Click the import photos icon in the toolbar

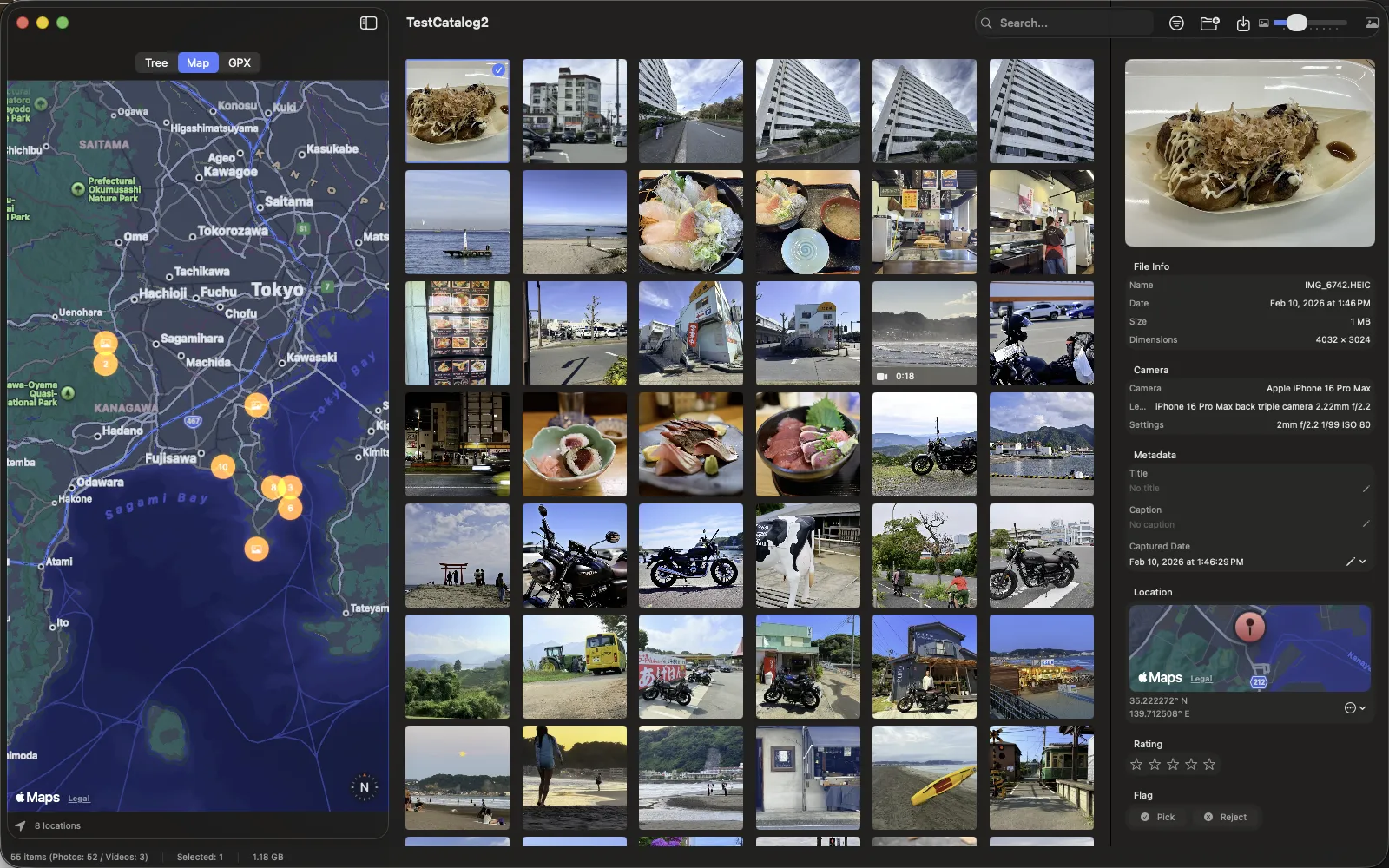[x=1242, y=23]
